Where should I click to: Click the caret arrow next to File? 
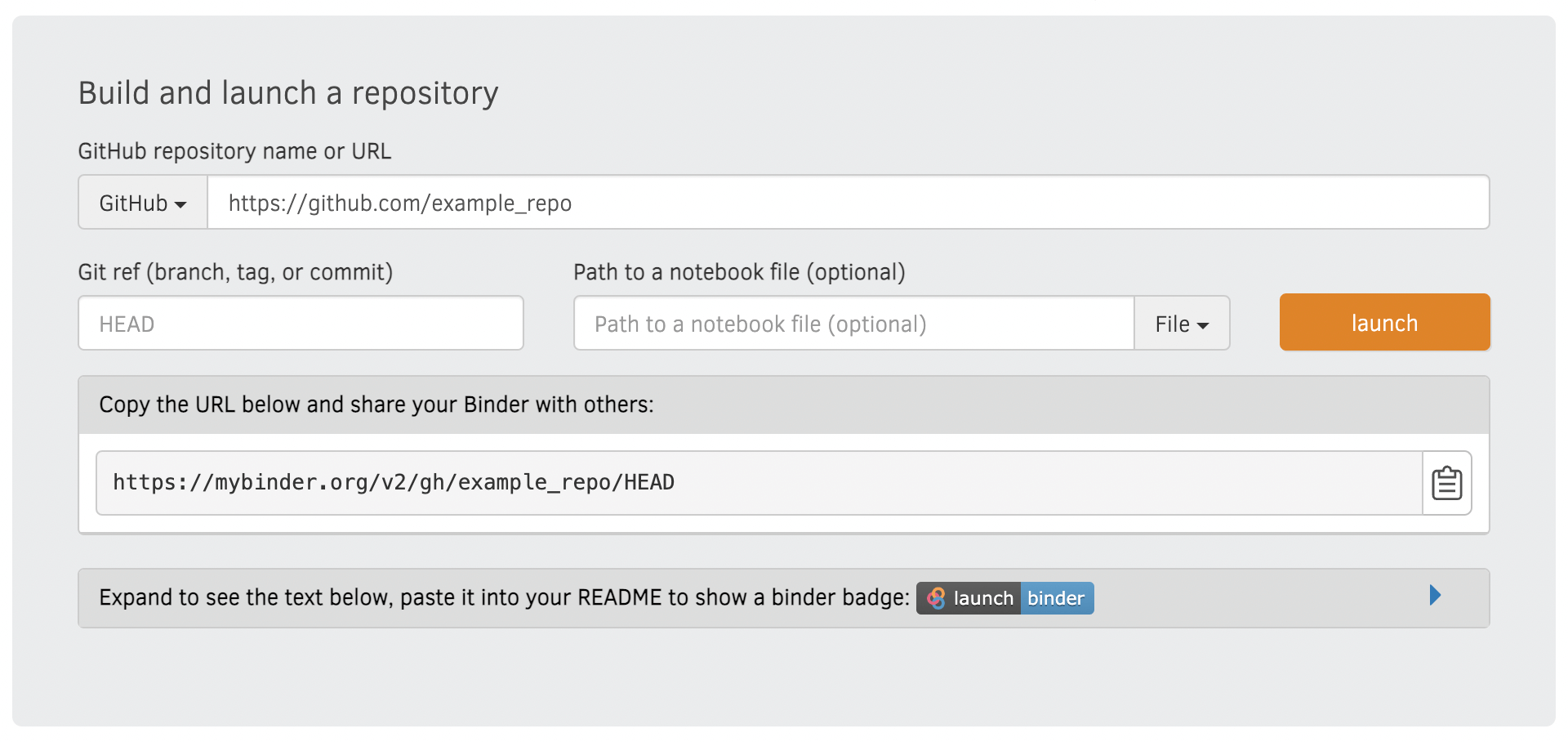coord(1202,325)
